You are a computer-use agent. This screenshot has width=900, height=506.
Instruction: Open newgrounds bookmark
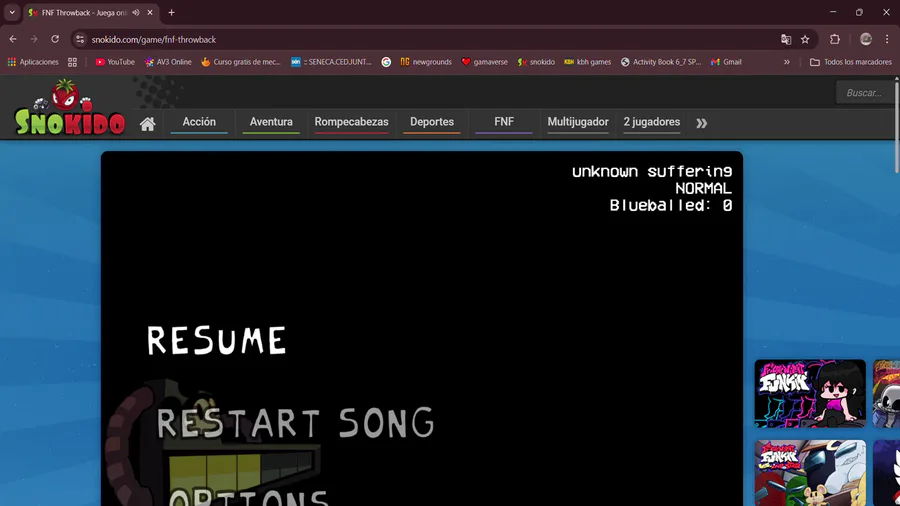click(x=426, y=62)
